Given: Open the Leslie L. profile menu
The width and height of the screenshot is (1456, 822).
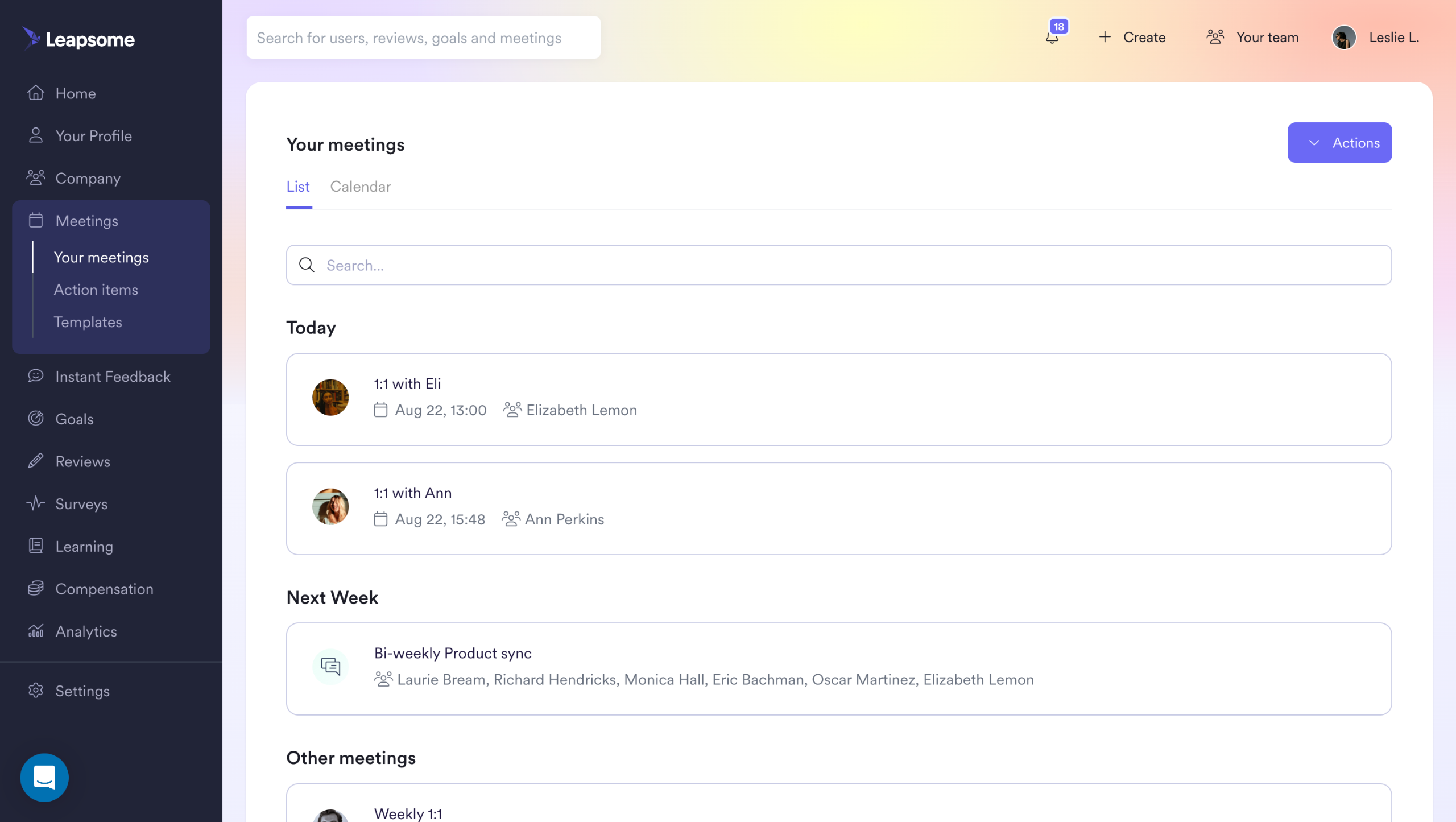Looking at the screenshot, I should click(1376, 38).
